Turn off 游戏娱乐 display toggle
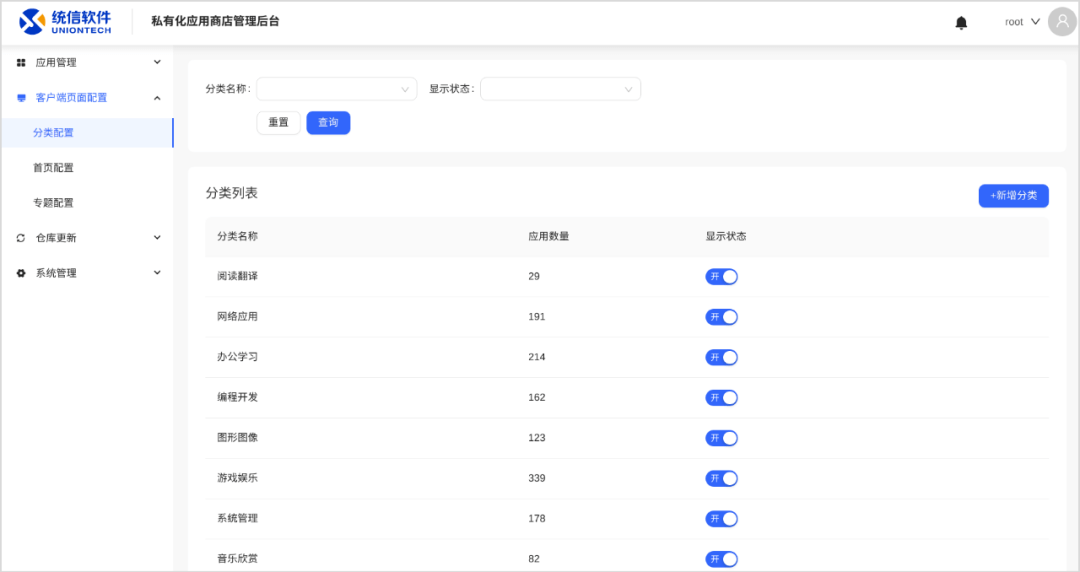The height and width of the screenshot is (572, 1080). pyautogui.click(x=721, y=478)
